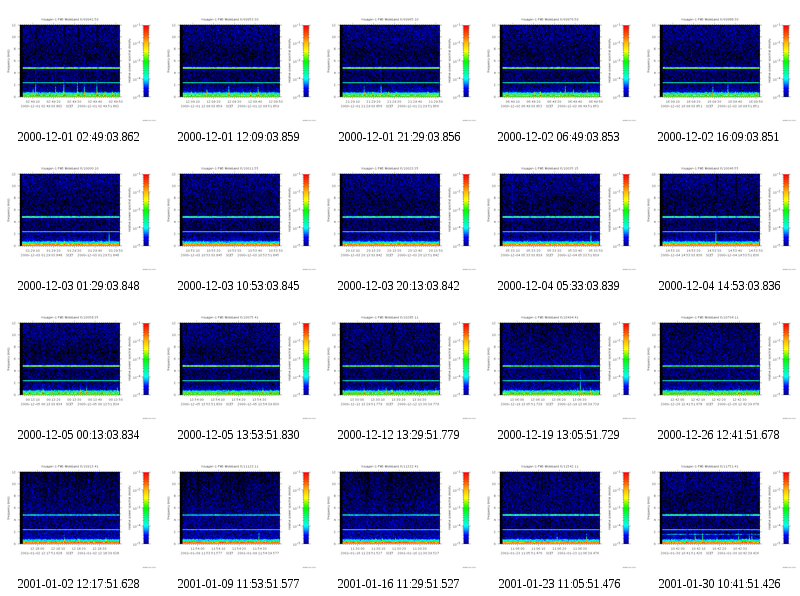
Task: Click the caption 2000-12-01 12:09:03.859
Action: point(238,137)
